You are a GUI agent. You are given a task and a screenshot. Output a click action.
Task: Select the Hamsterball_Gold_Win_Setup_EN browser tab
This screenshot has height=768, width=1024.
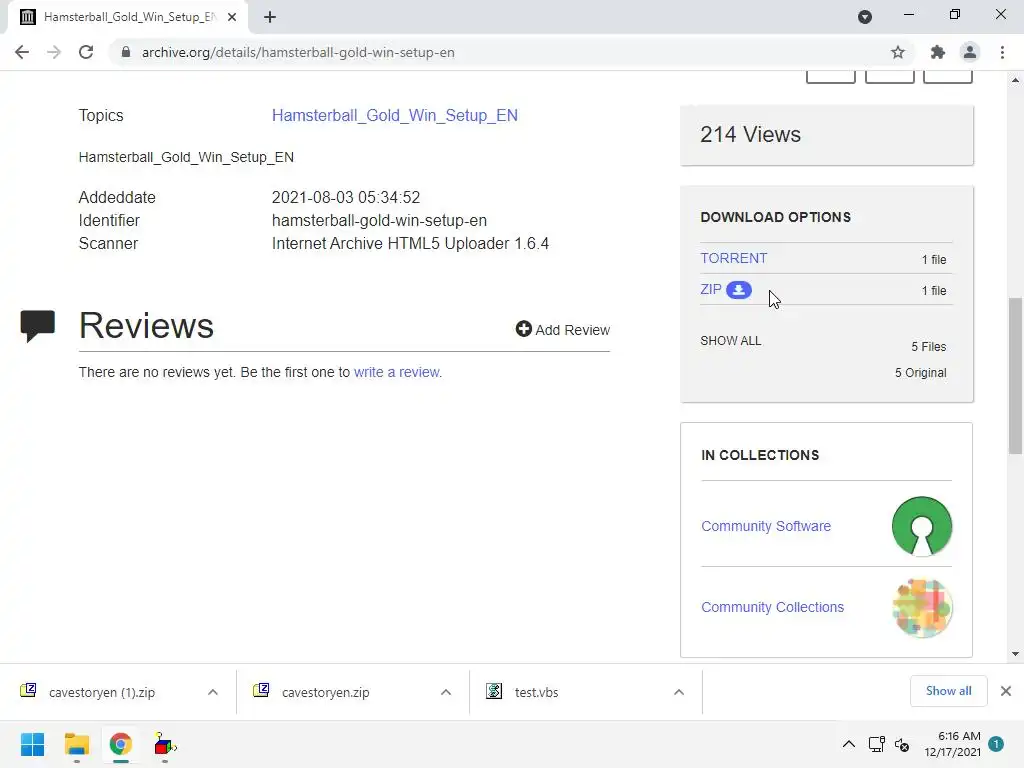[128, 17]
